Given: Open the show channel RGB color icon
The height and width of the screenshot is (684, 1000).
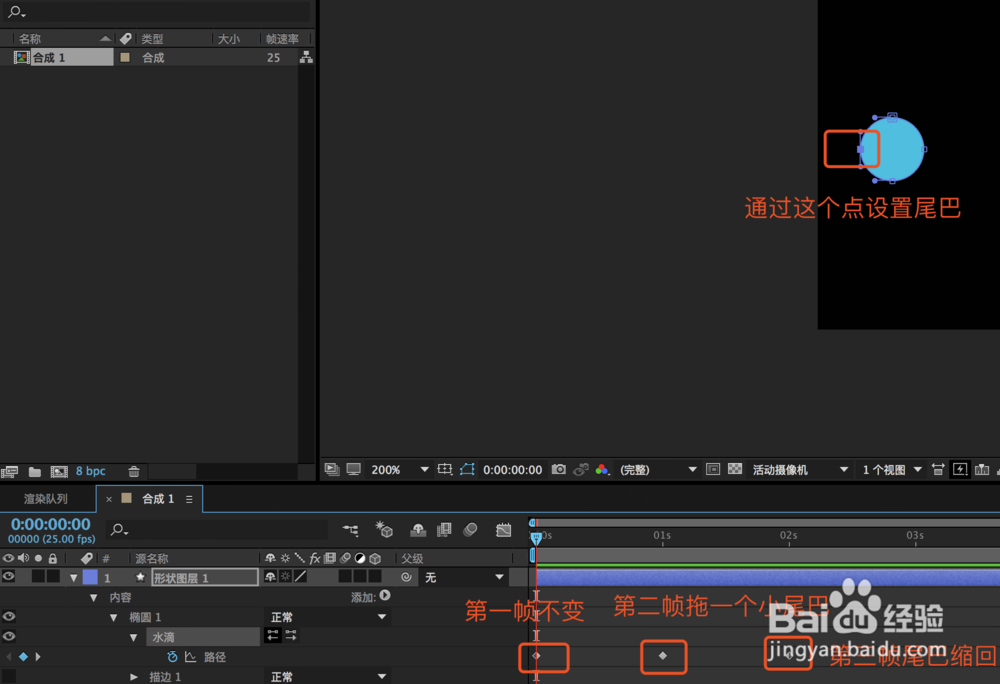Looking at the screenshot, I should pos(601,470).
